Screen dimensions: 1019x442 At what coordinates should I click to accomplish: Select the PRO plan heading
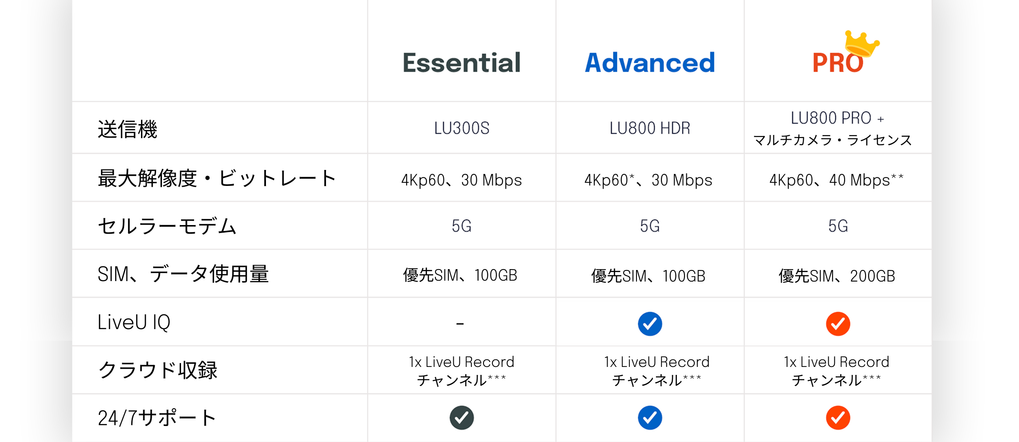click(x=838, y=62)
